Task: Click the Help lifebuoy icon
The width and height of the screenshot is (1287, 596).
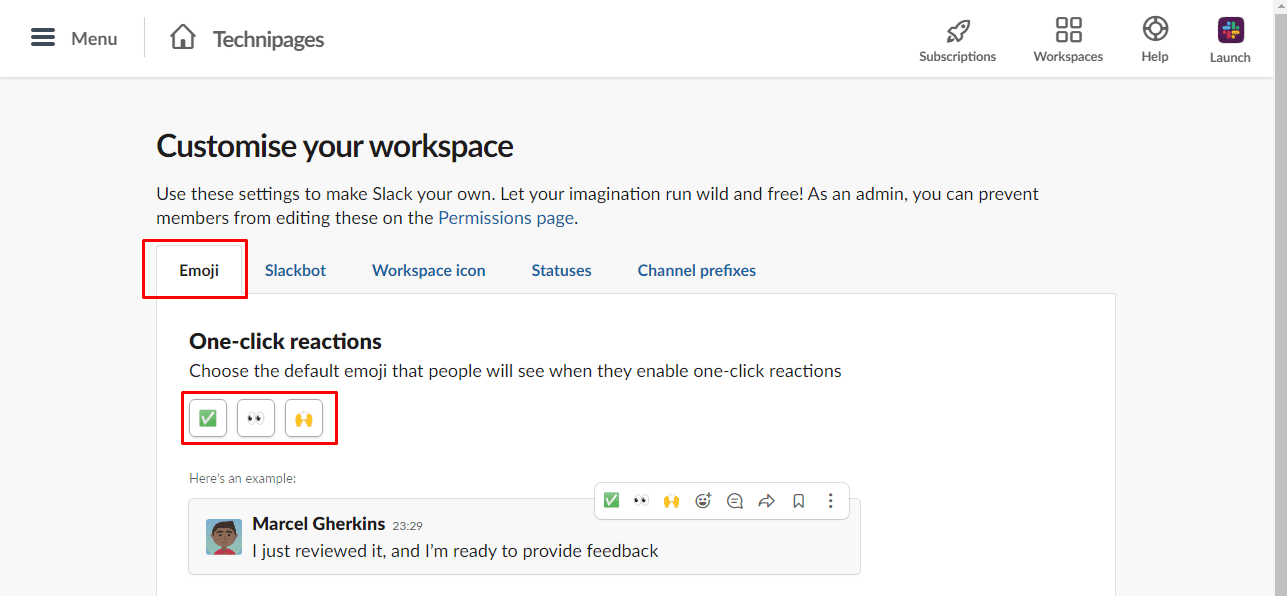Action: (x=1154, y=29)
